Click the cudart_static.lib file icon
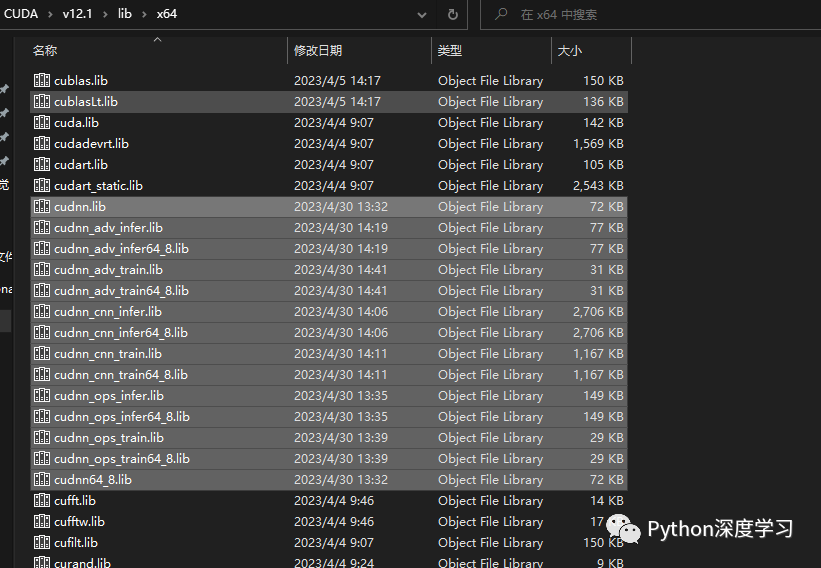Image resolution: width=821 pixels, height=568 pixels. point(42,185)
